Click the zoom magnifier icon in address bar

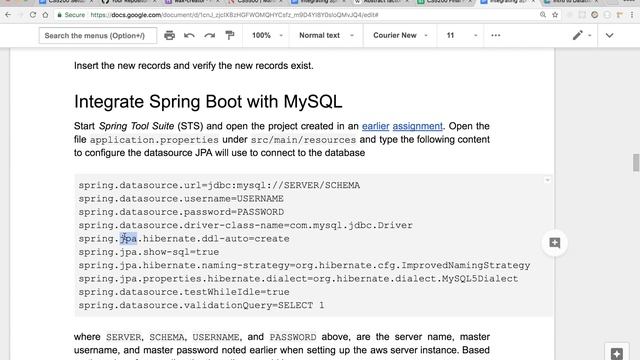543,15
